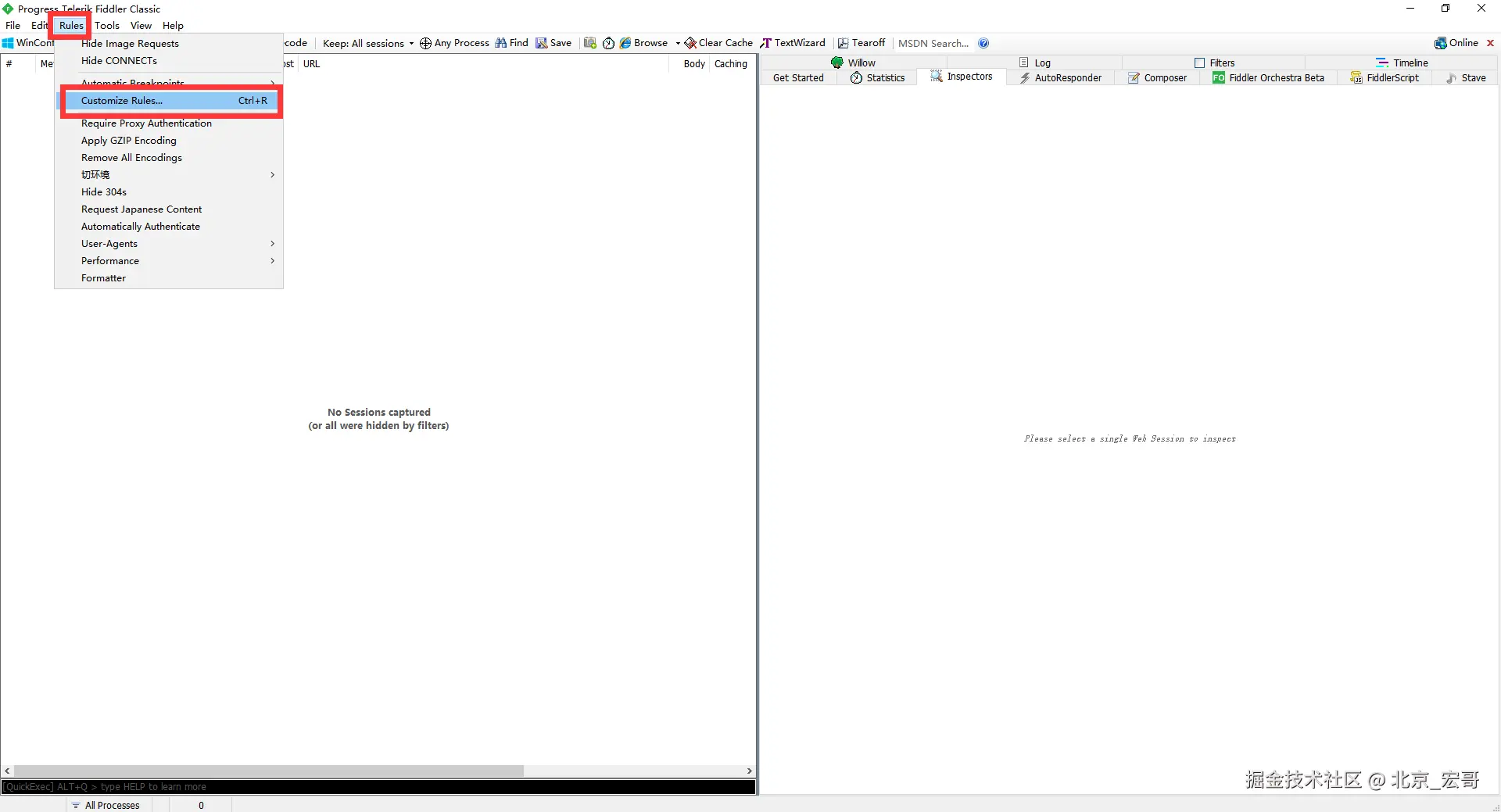This screenshot has width=1501, height=812.
Task: Open the Keep: All sessions dropdown
Action: 367,44
